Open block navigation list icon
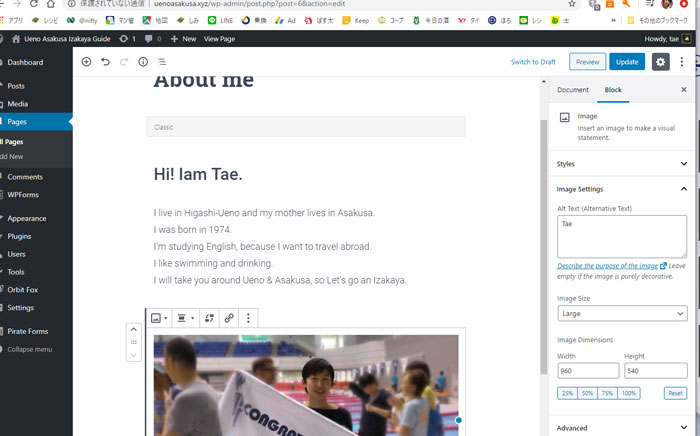The image size is (700, 436). tap(162, 62)
